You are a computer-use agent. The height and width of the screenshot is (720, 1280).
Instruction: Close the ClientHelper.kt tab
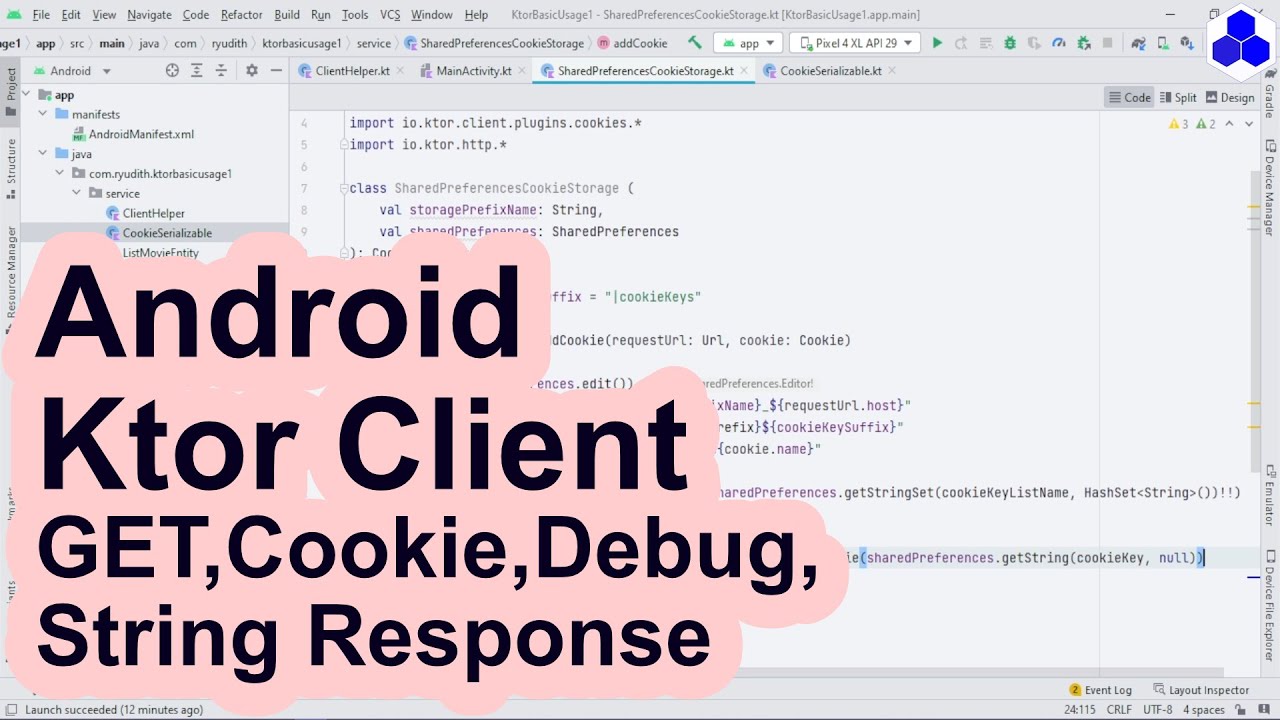tap(399, 71)
